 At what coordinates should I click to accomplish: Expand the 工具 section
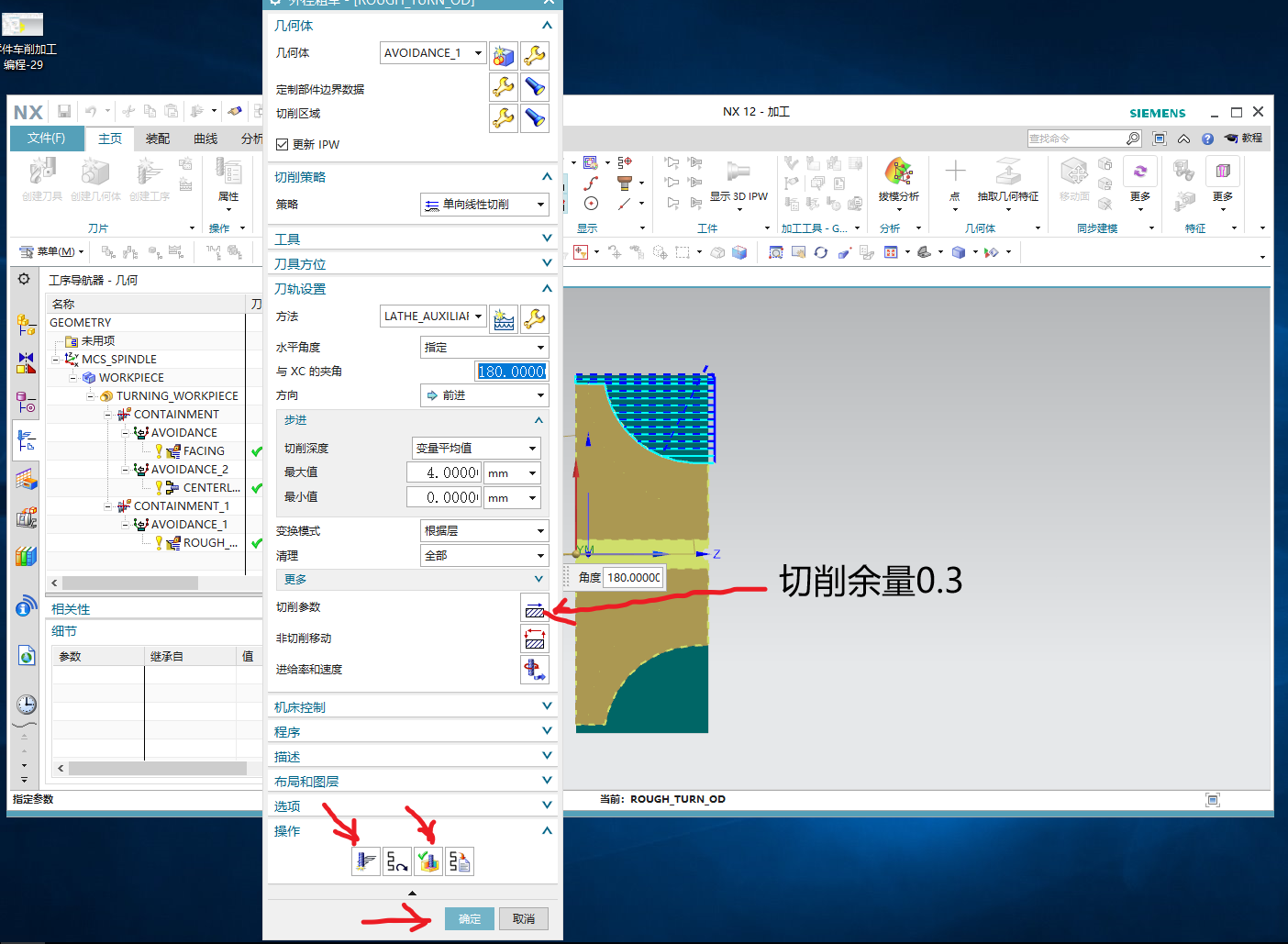coord(413,239)
